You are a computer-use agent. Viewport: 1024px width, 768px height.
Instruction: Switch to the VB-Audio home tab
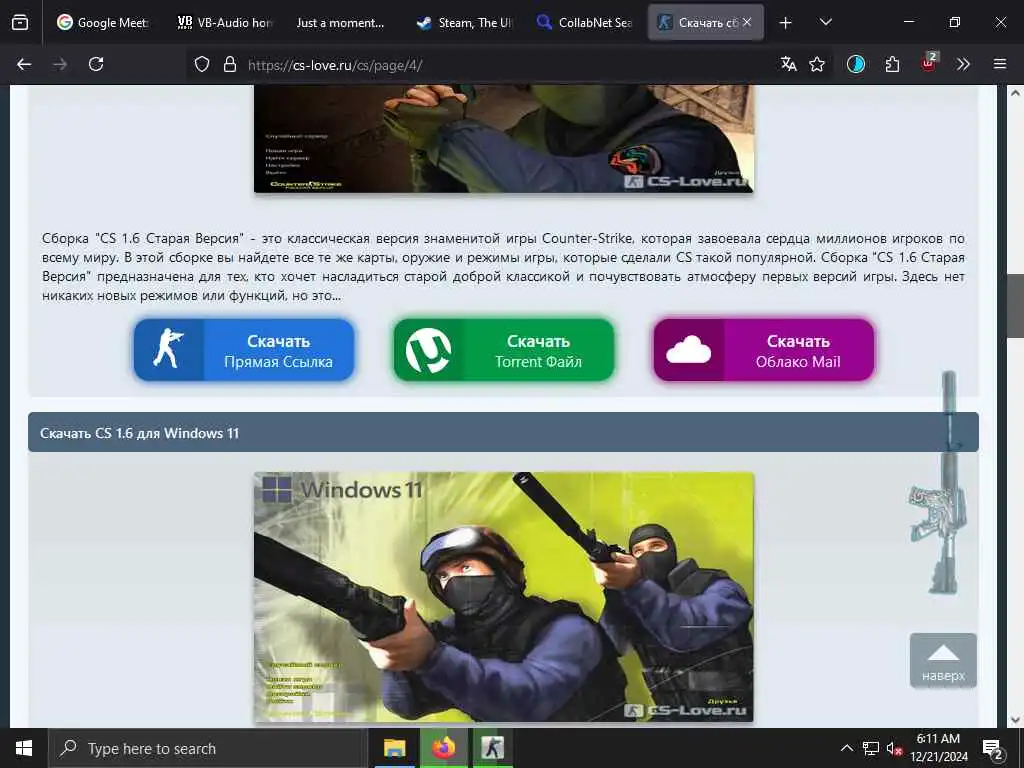click(x=224, y=22)
